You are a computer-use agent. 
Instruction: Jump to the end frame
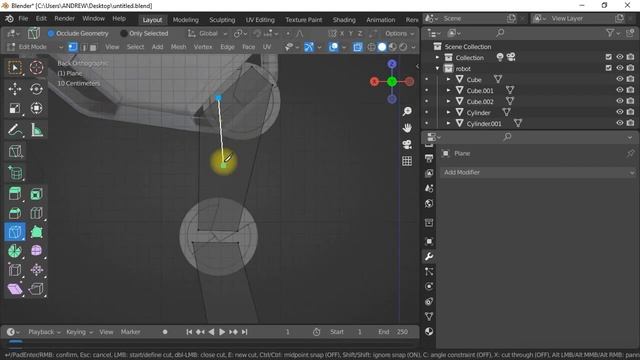click(x=244, y=332)
